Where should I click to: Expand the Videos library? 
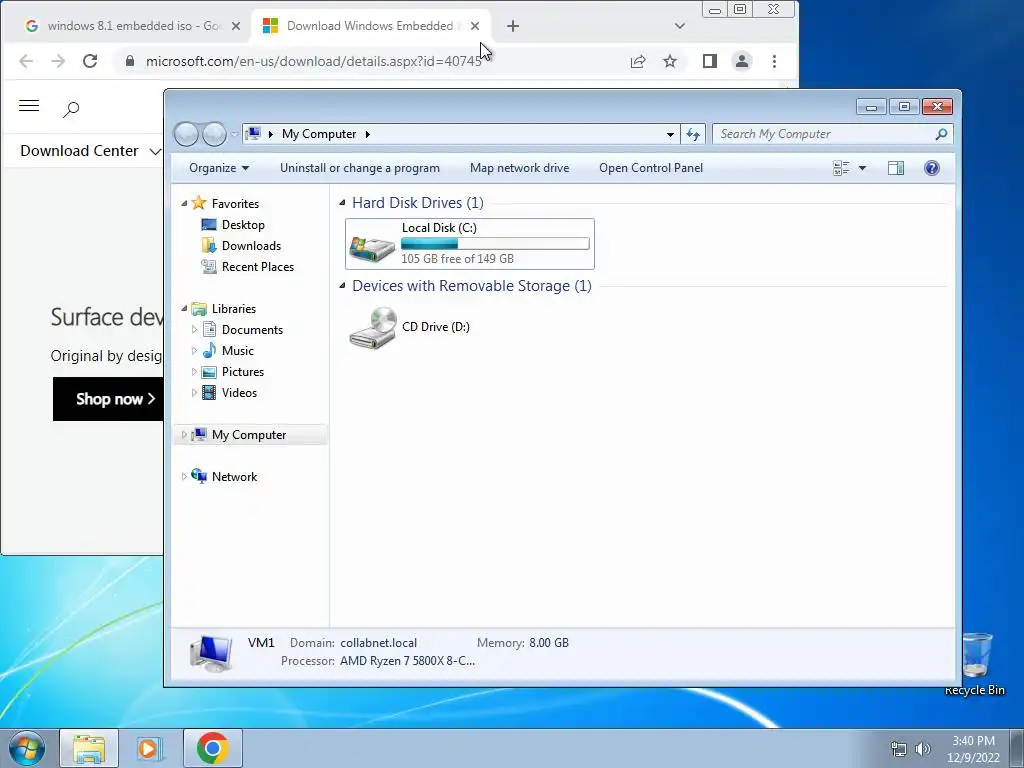coord(194,392)
